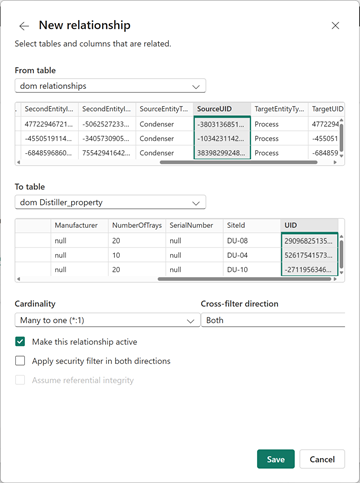360x483 pixels.
Task: Select the TargetEntityTy... column header
Action: coord(280,109)
